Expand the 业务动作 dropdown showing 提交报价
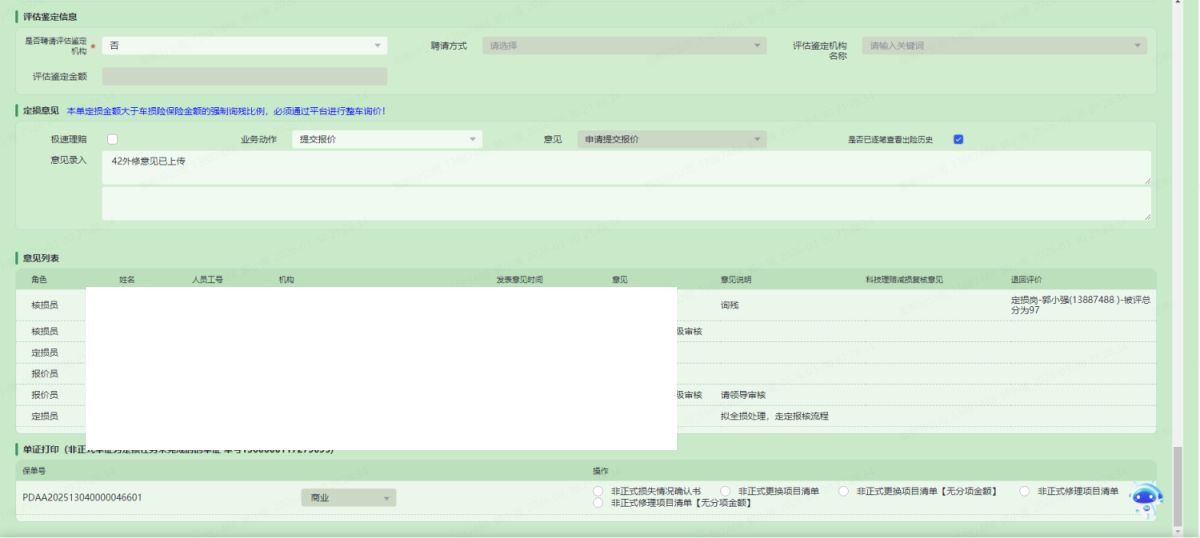The height and width of the screenshot is (538, 1200). pos(386,139)
